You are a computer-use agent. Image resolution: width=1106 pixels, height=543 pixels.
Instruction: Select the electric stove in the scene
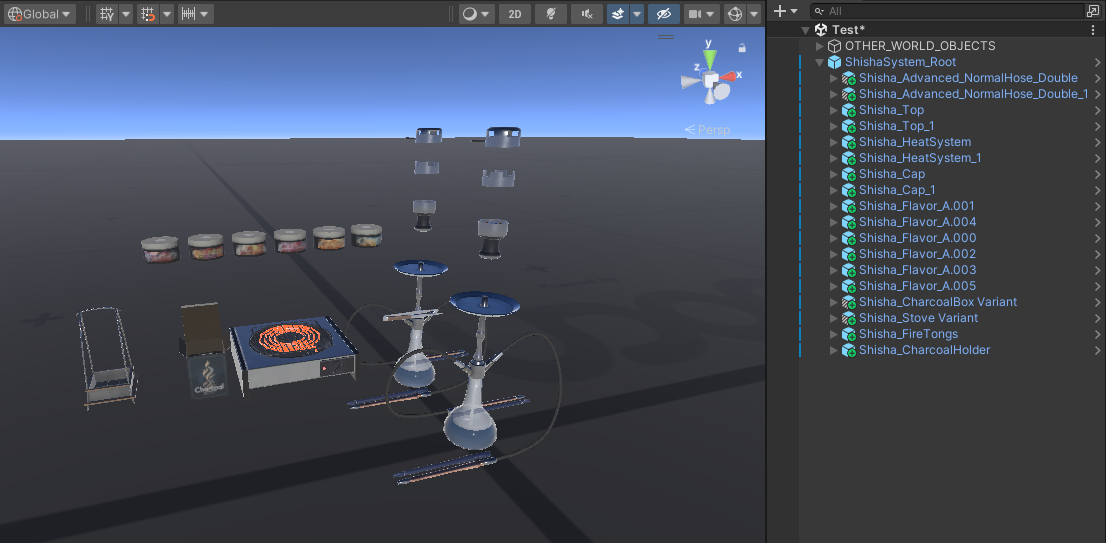click(x=293, y=352)
